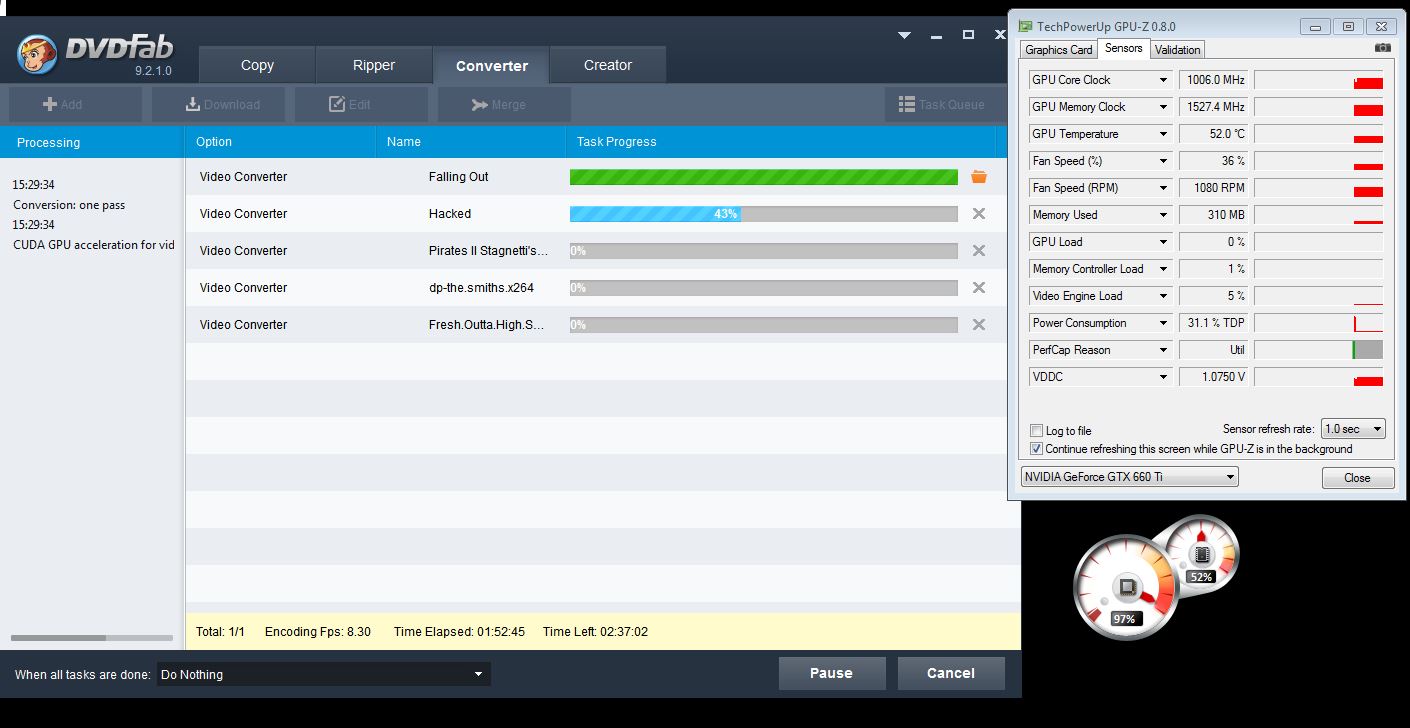Remove the dp-the.smiths.x264 task
The width and height of the screenshot is (1410, 728).
(x=979, y=288)
